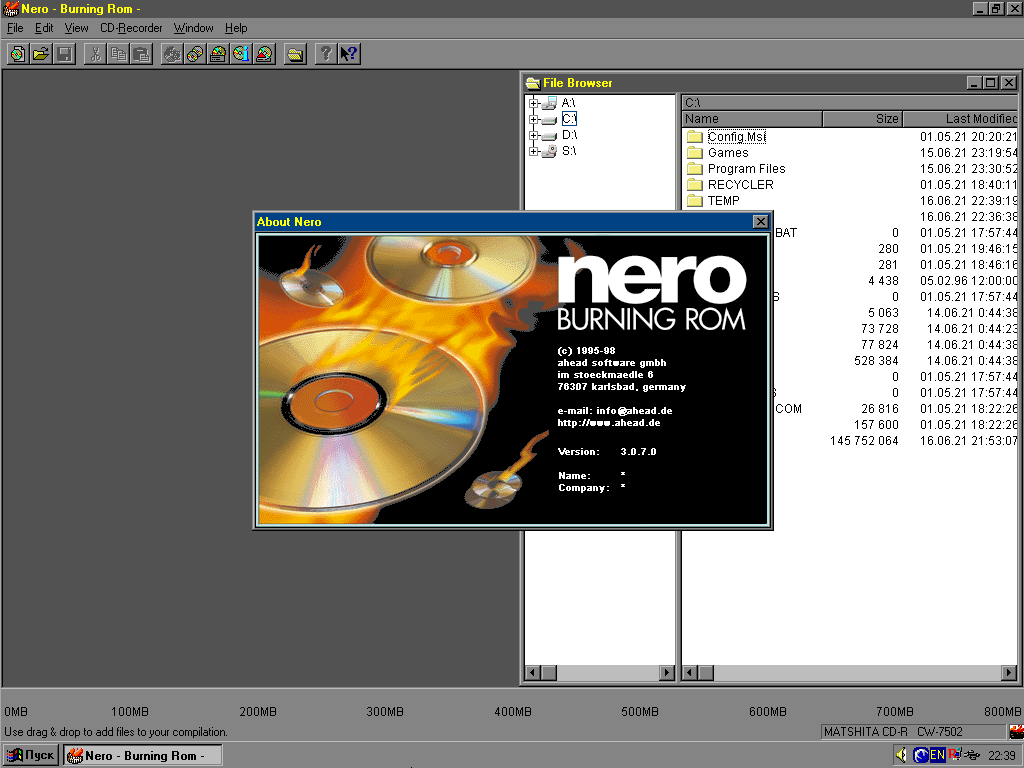Expand the C:\ drive node
This screenshot has width=1024, height=768.
click(534, 120)
